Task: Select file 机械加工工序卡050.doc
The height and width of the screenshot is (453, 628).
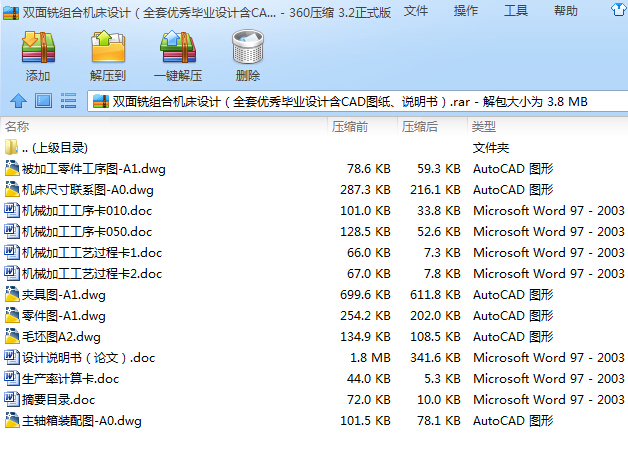Action: point(314,232)
